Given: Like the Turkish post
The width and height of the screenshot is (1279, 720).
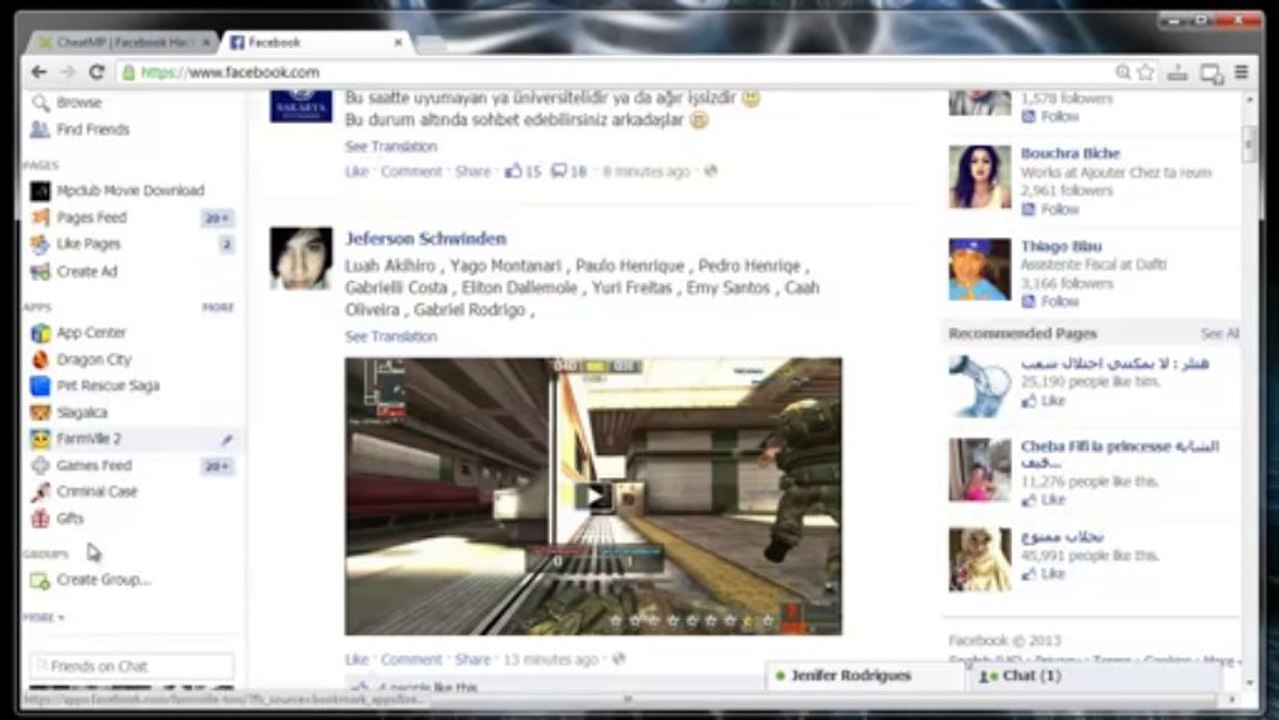Looking at the screenshot, I should pos(357,171).
